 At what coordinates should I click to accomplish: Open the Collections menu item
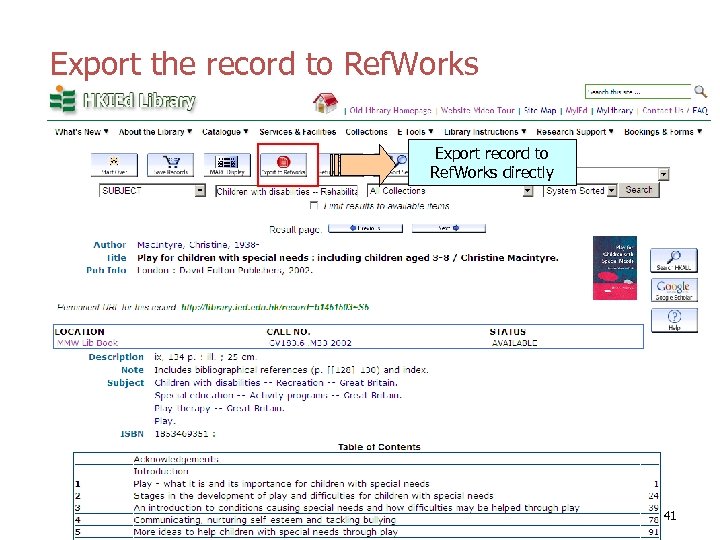coord(366,132)
